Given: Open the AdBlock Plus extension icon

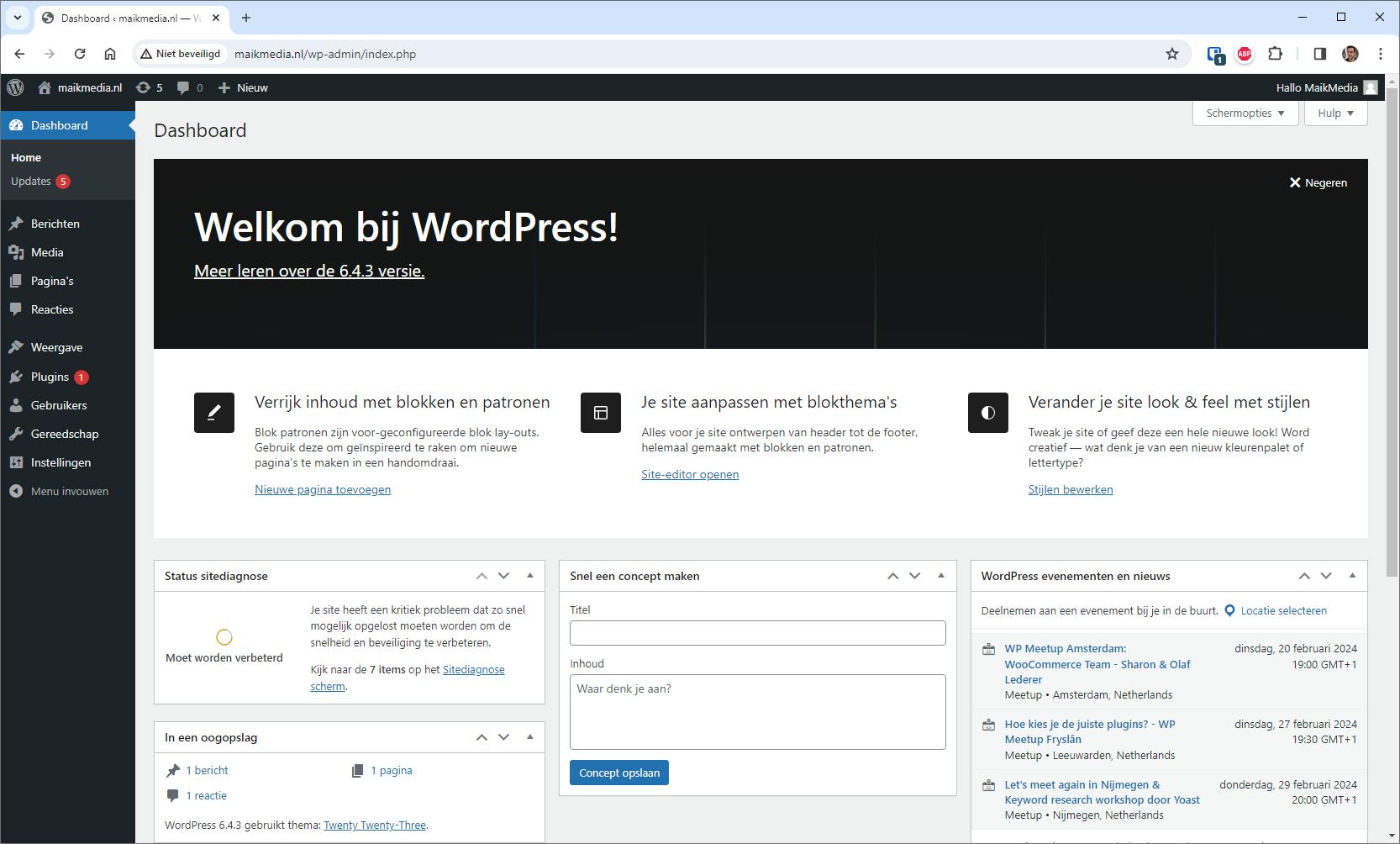Looking at the screenshot, I should pos(1245,54).
